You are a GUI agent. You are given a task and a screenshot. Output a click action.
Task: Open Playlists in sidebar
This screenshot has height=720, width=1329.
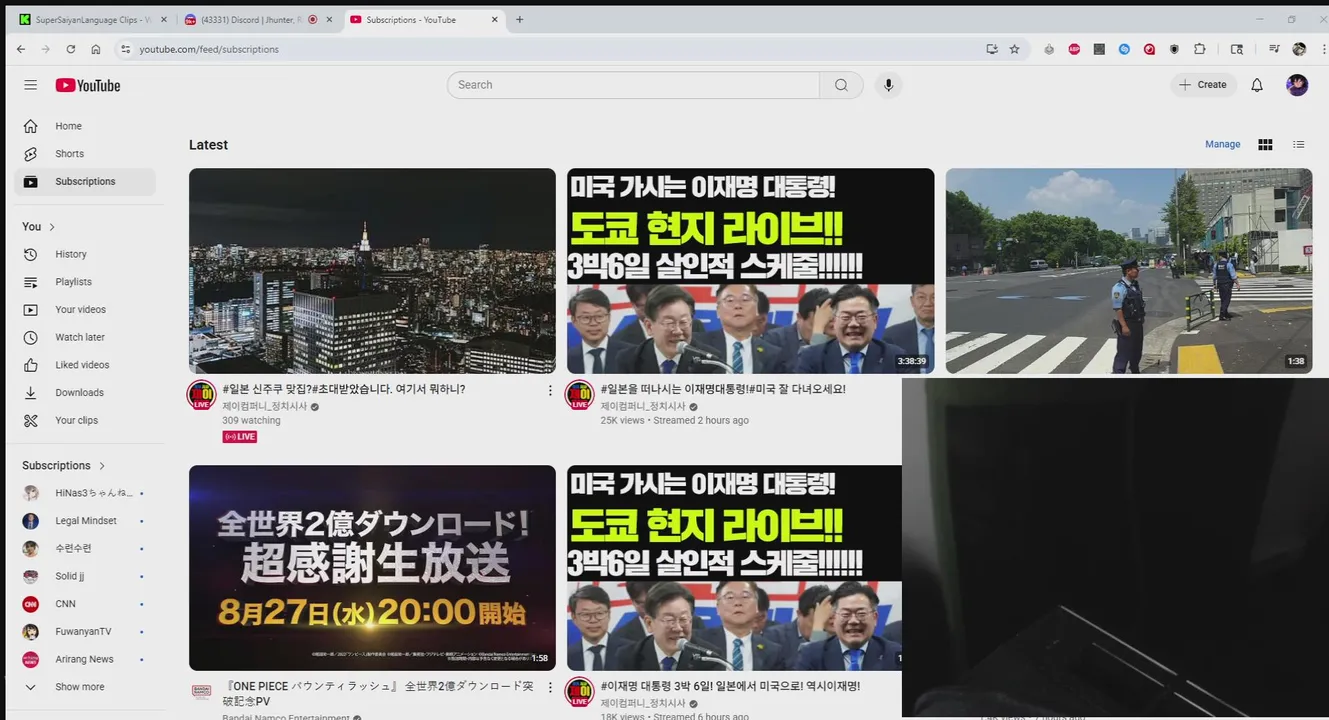(x=85, y=282)
